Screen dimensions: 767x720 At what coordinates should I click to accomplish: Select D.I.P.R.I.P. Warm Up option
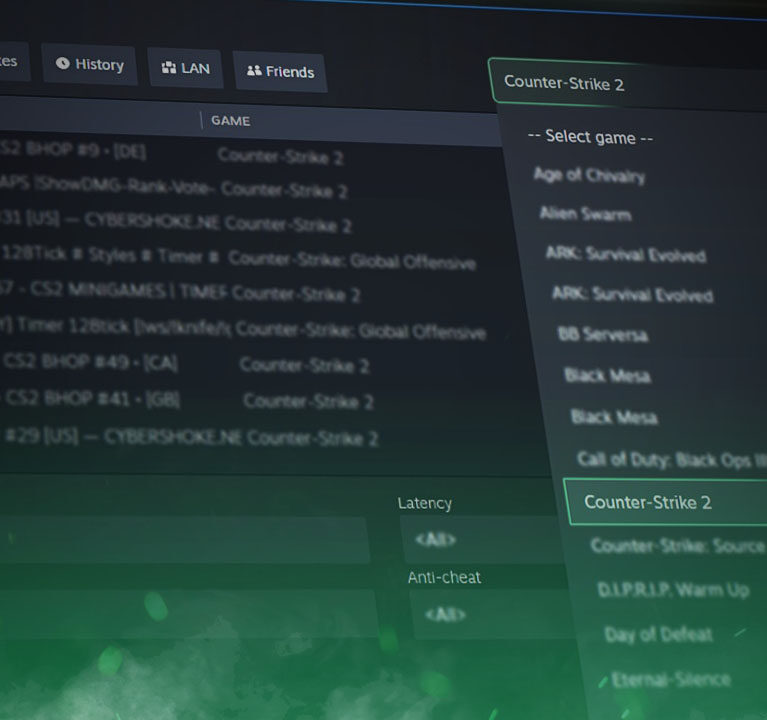[673, 589]
